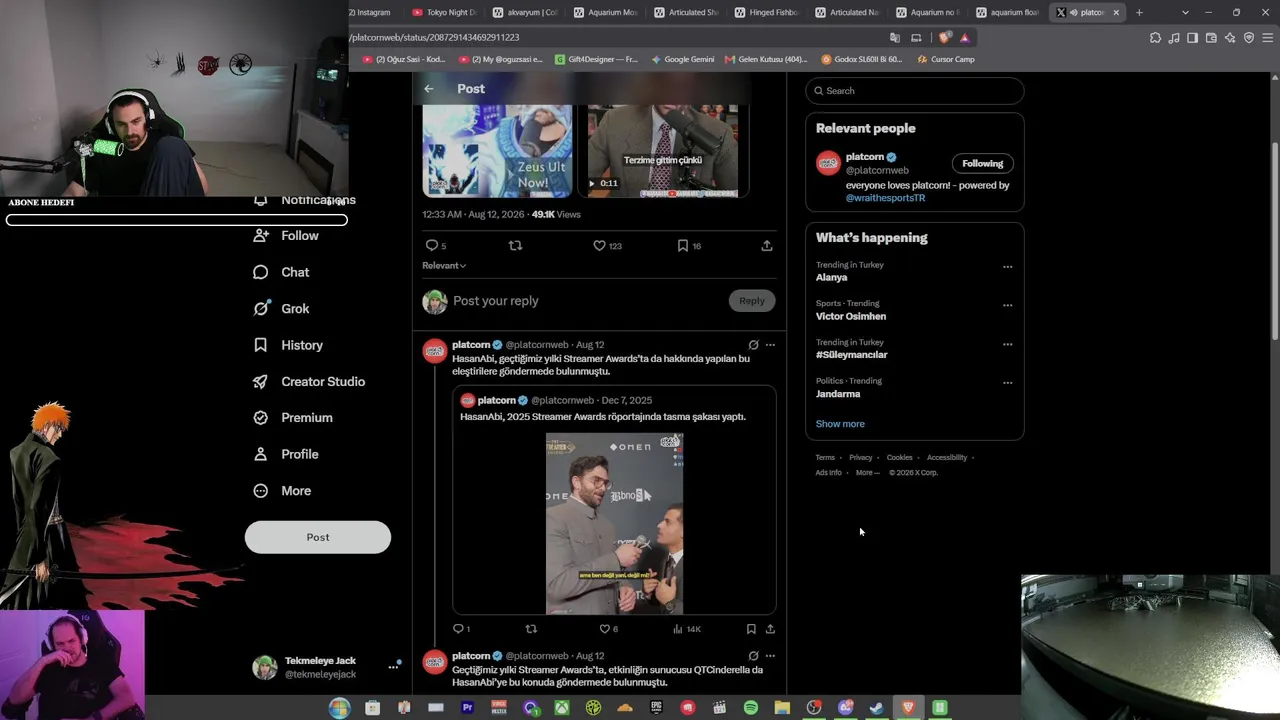Click the Search box on X
1280x720 pixels.
coord(914,91)
